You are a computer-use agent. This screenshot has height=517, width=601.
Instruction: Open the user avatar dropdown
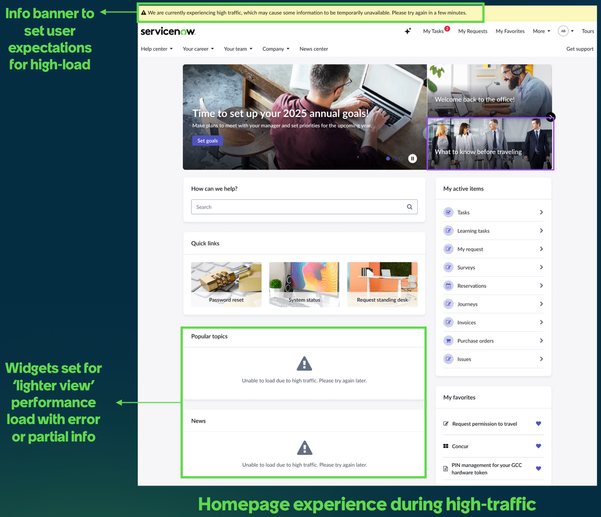(x=566, y=31)
